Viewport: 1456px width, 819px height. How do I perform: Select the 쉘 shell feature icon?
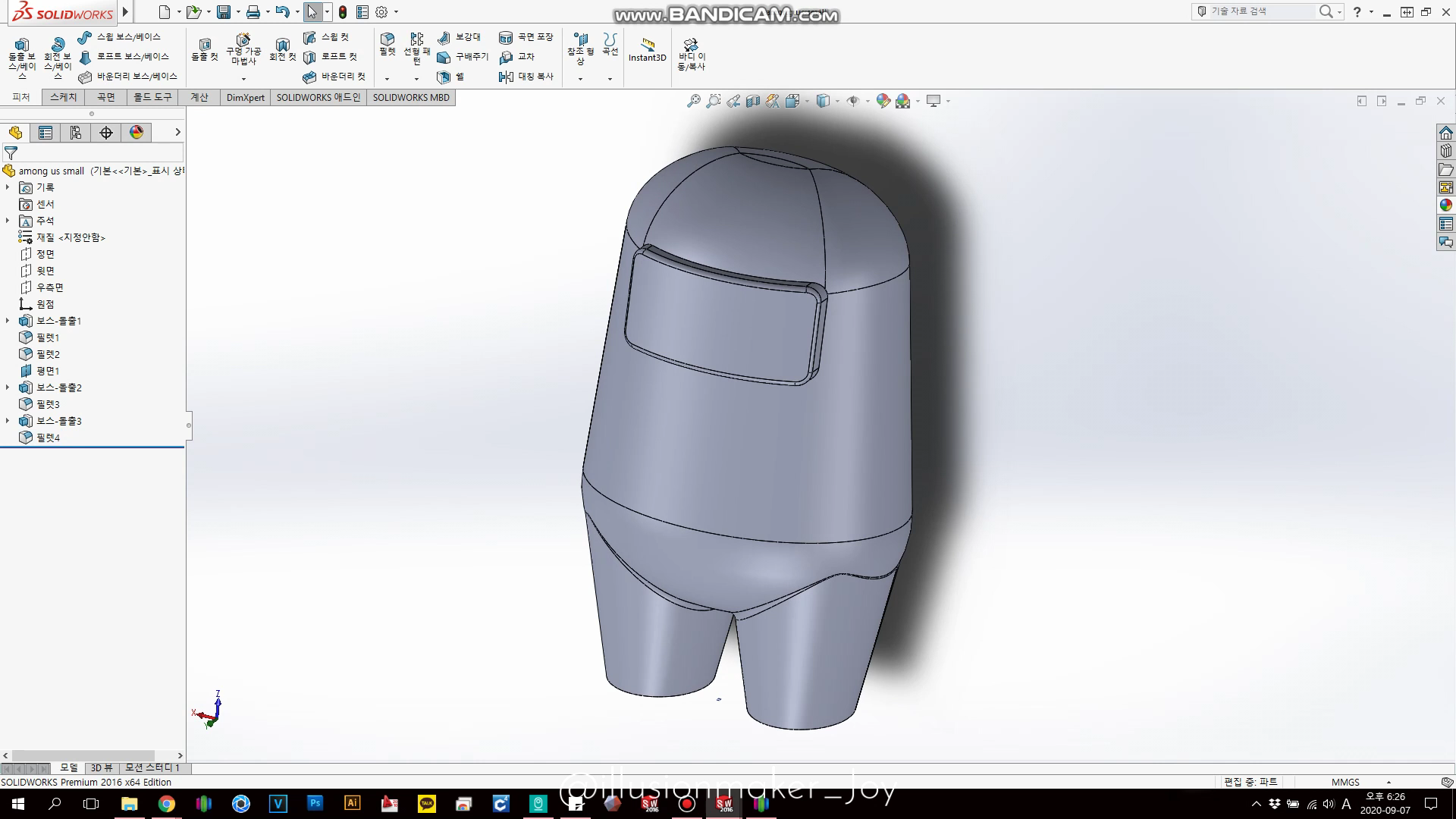444,77
